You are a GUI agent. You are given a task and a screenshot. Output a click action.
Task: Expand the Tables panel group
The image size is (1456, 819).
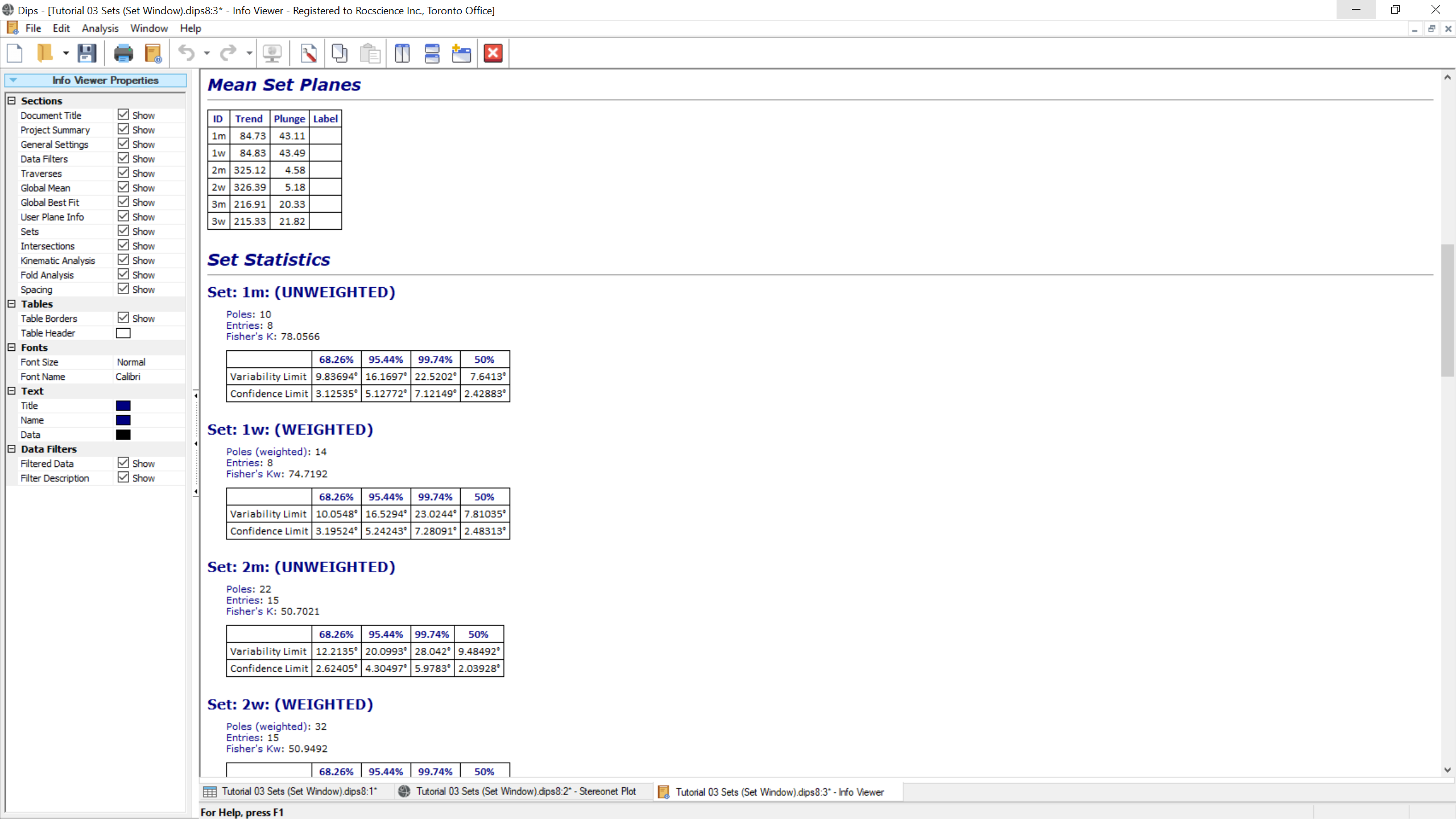tap(12, 304)
